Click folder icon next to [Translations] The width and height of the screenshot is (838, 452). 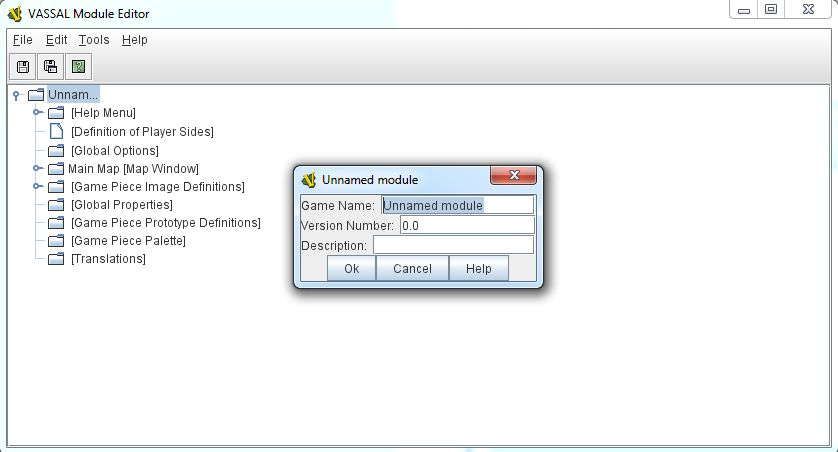pos(56,259)
